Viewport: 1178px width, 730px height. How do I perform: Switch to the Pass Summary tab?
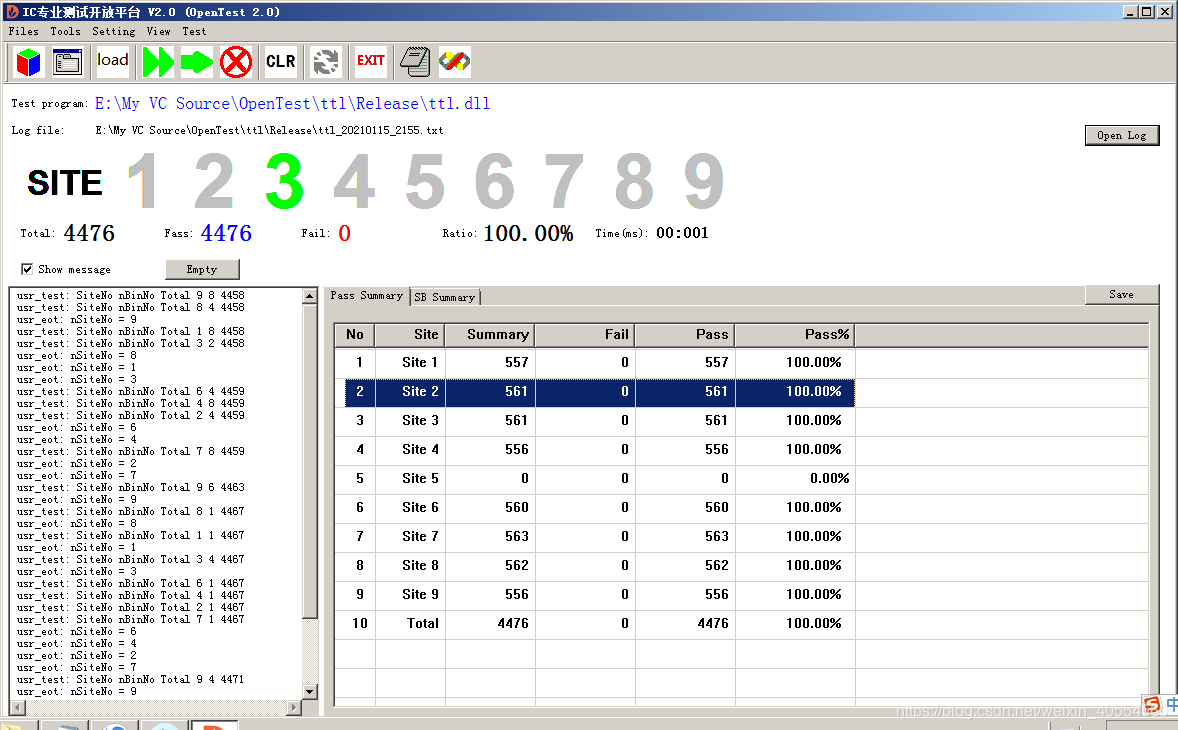click(x=367, y=296)
